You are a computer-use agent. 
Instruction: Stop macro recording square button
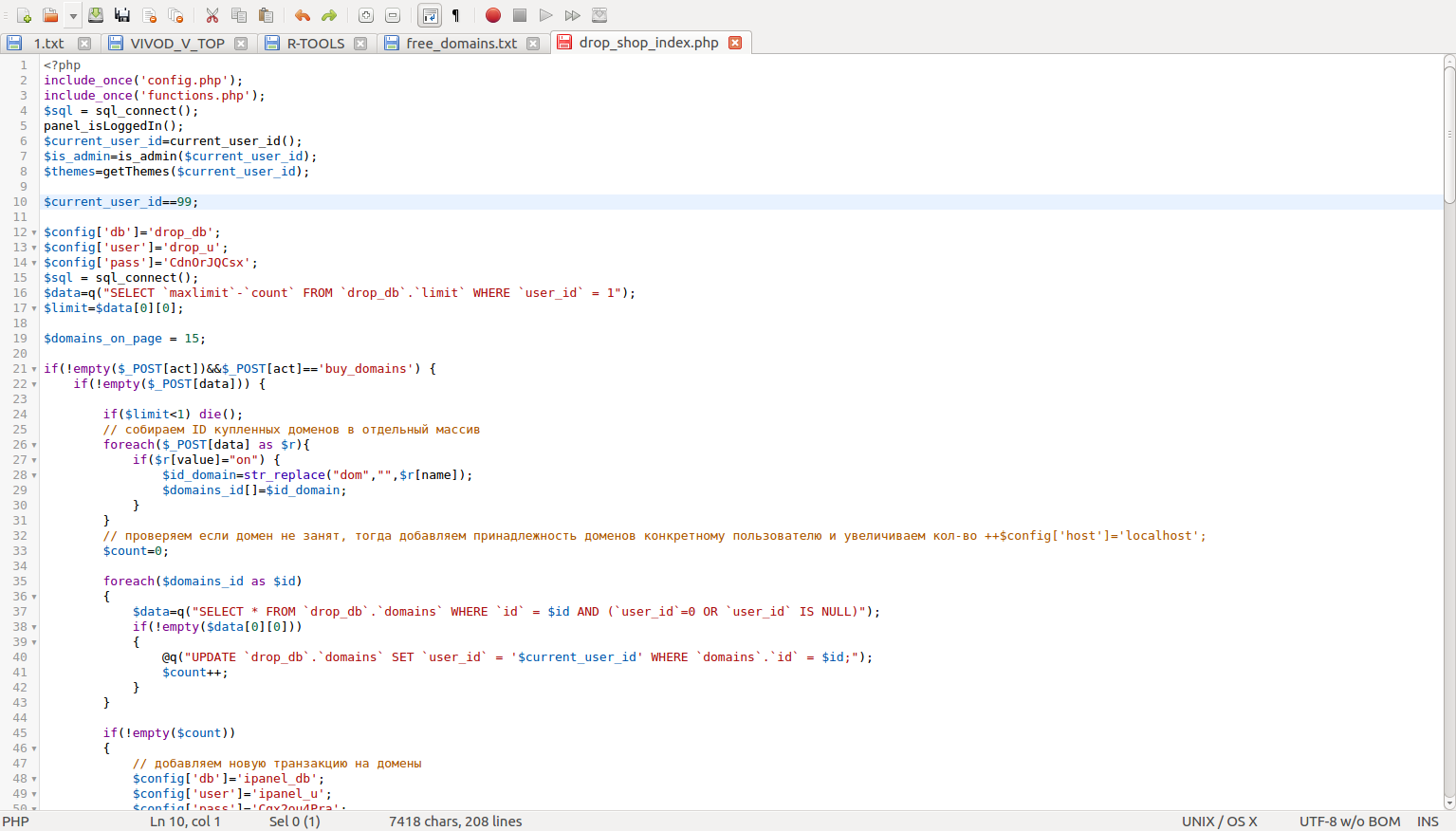click(520, 15)
